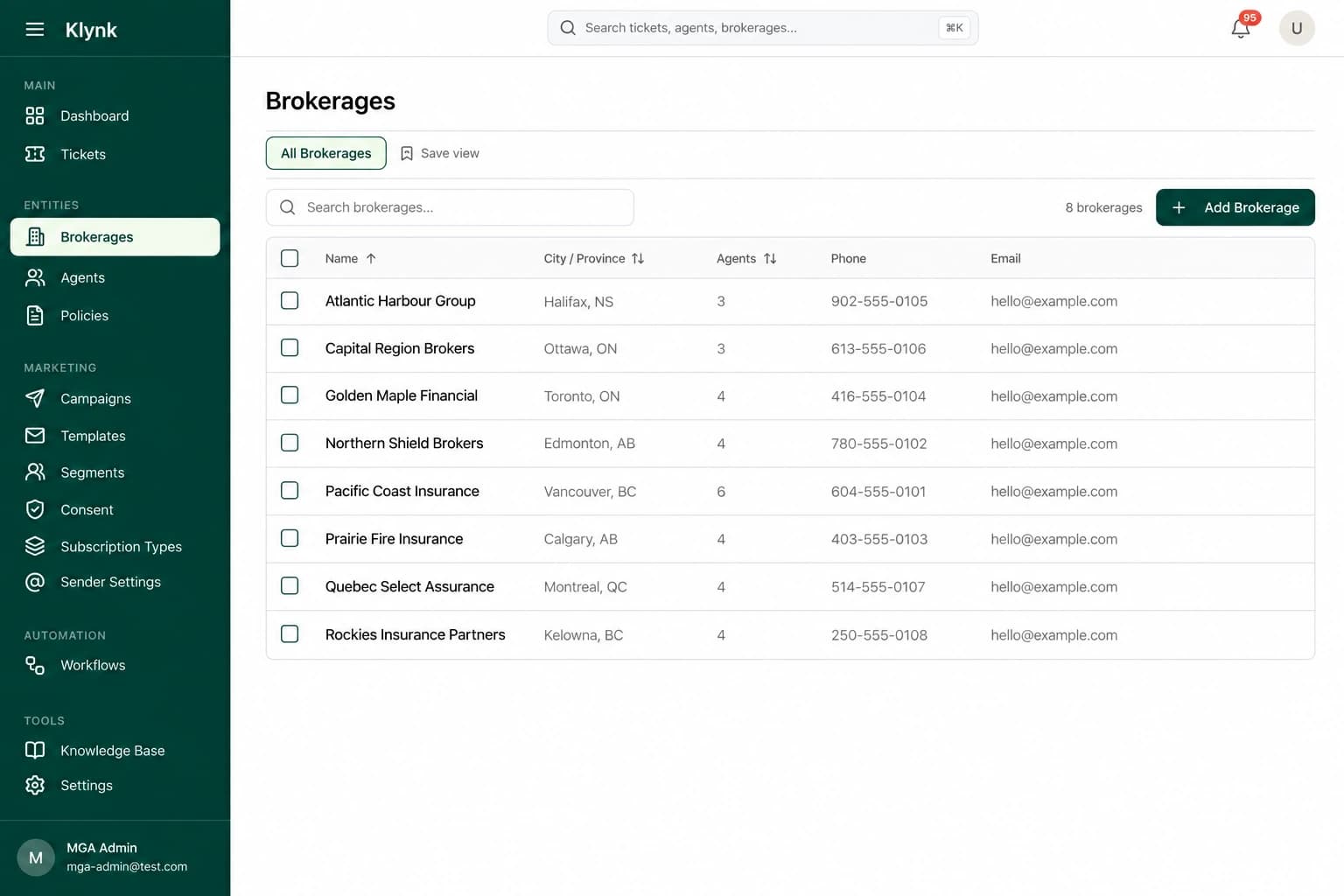Sort by the Name column

[x=351, y=258]
